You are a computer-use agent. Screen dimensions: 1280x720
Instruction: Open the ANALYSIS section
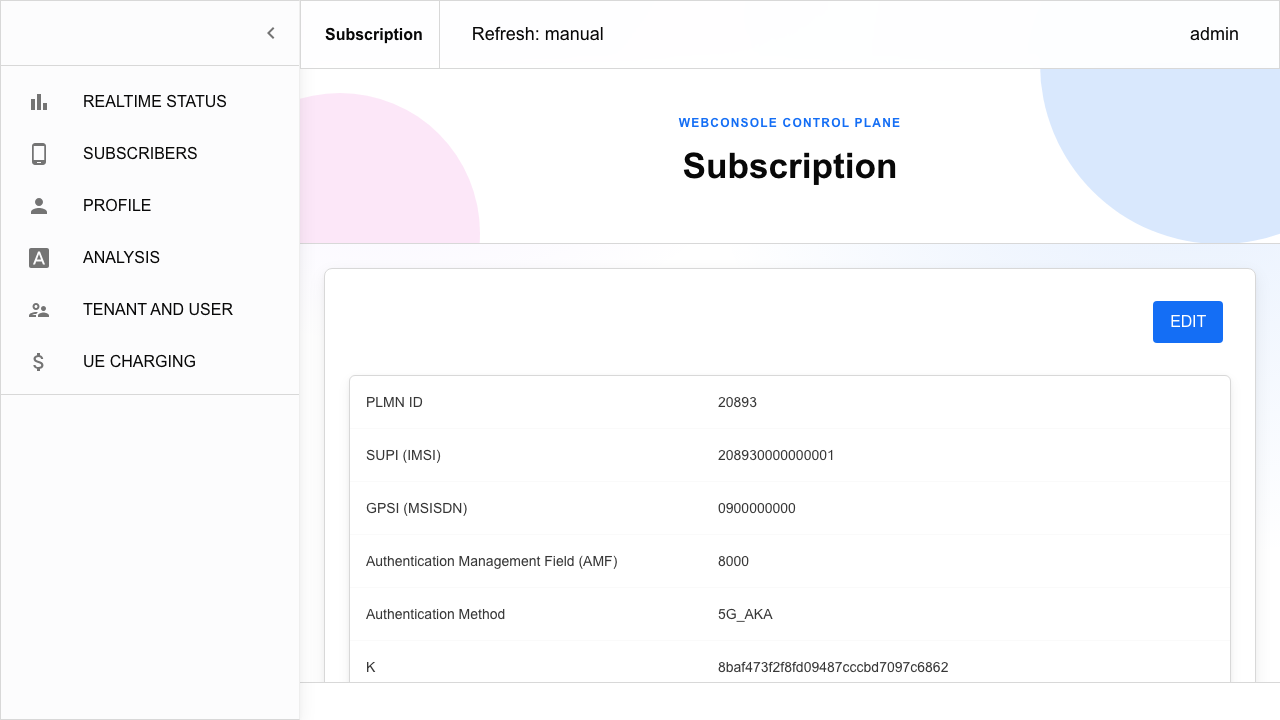pyautogui.click(x=150, y=258)
